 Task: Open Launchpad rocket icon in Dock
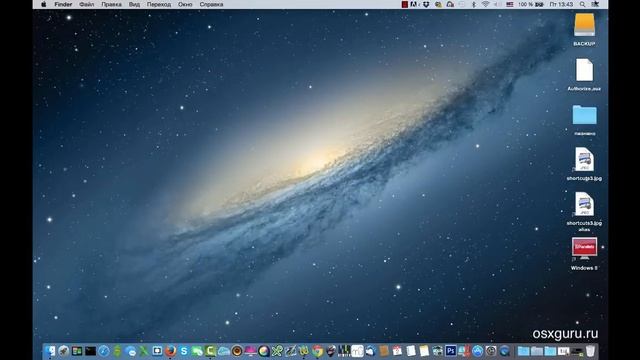[x=64, y=351]
